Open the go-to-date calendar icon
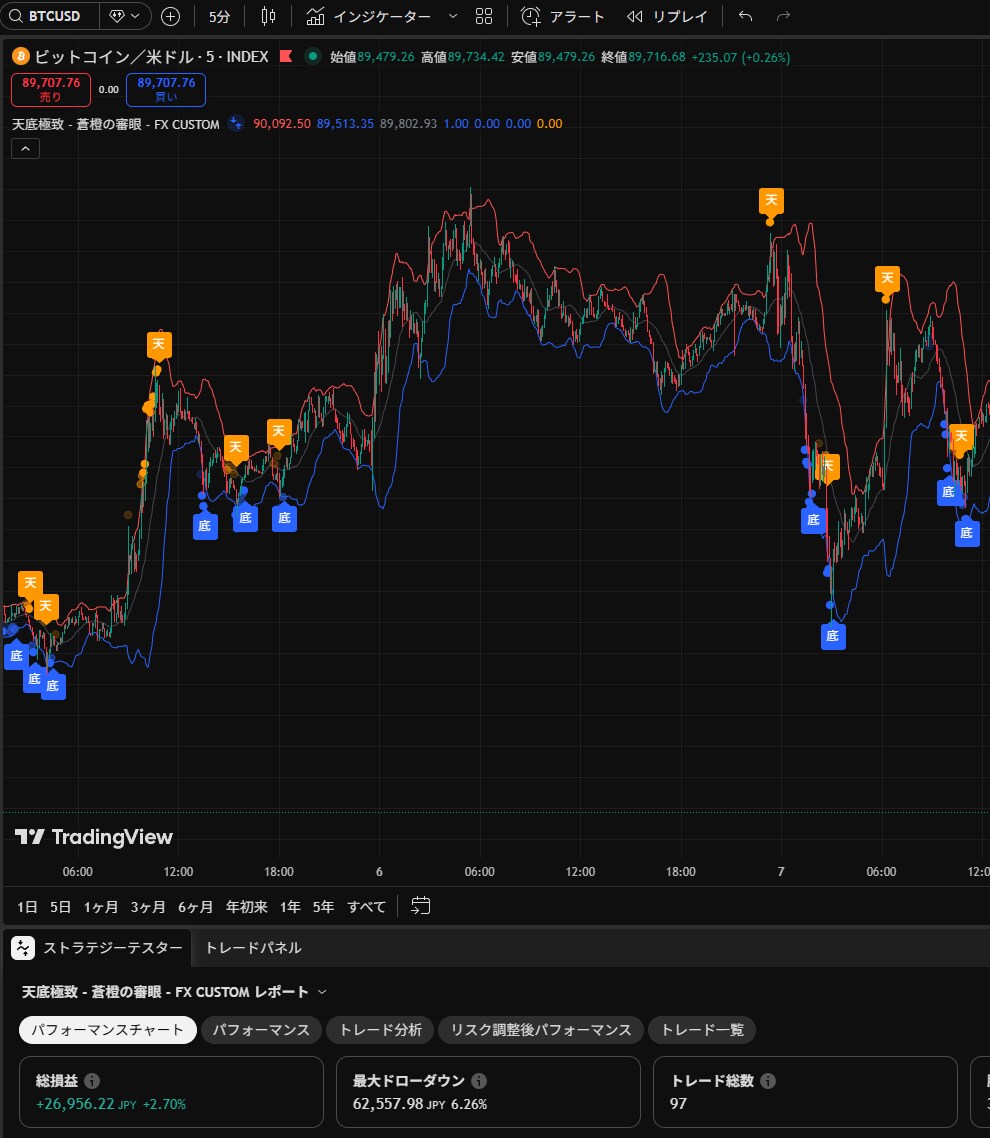 click(x=421, y=906)
